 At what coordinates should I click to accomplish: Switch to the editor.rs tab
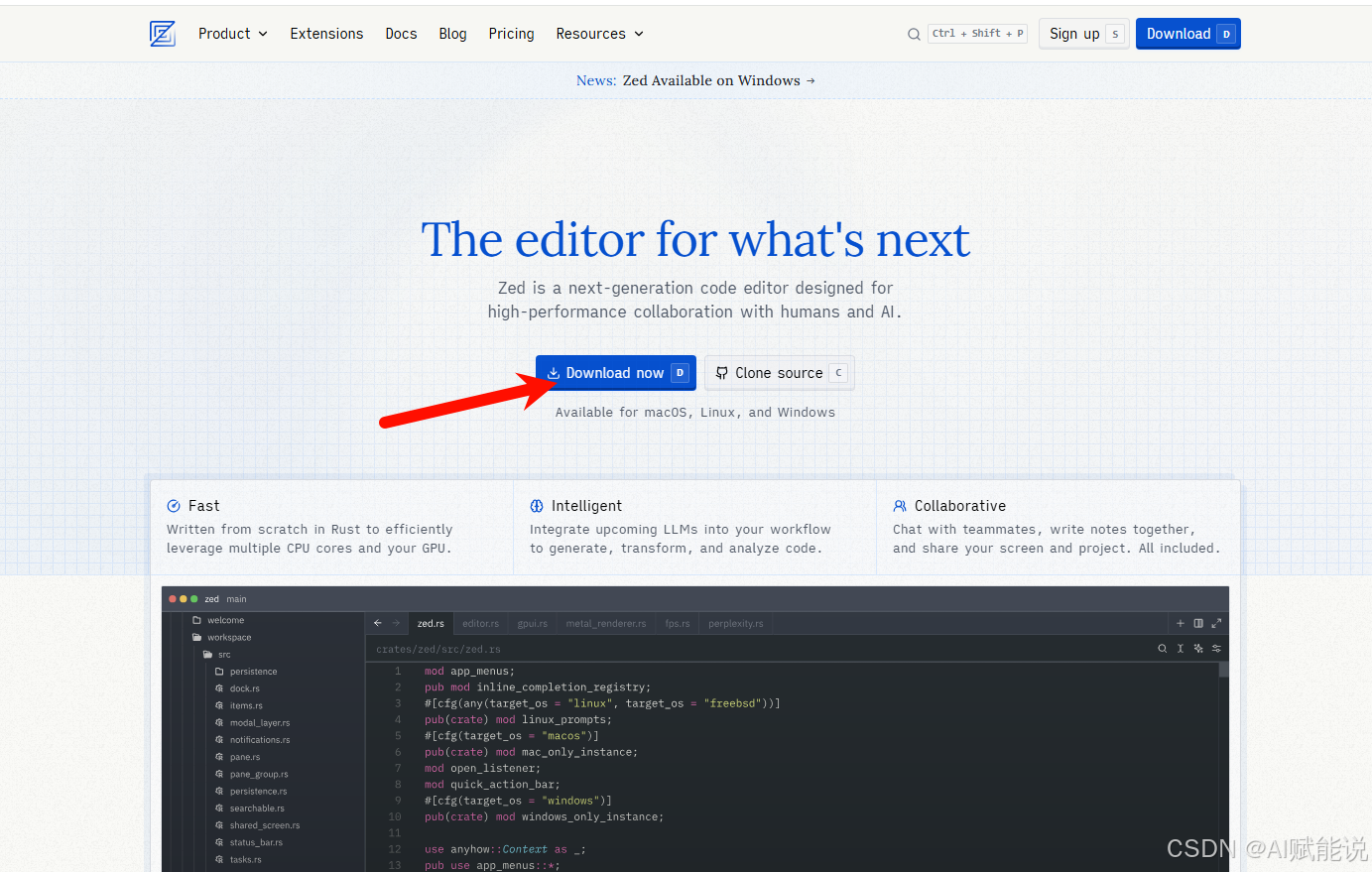(480, 624)
